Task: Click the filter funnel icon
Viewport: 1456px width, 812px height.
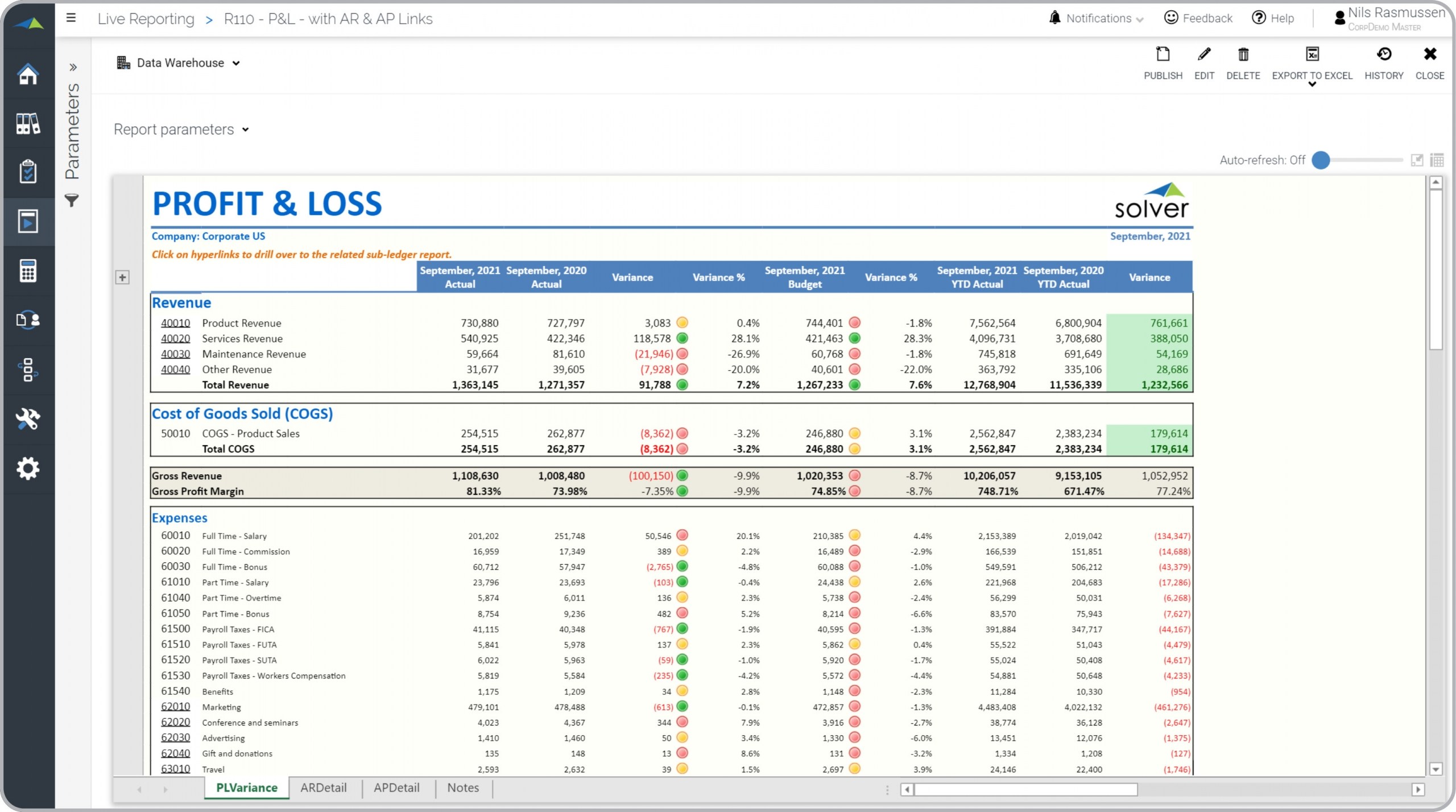Action: click(72, 200)
